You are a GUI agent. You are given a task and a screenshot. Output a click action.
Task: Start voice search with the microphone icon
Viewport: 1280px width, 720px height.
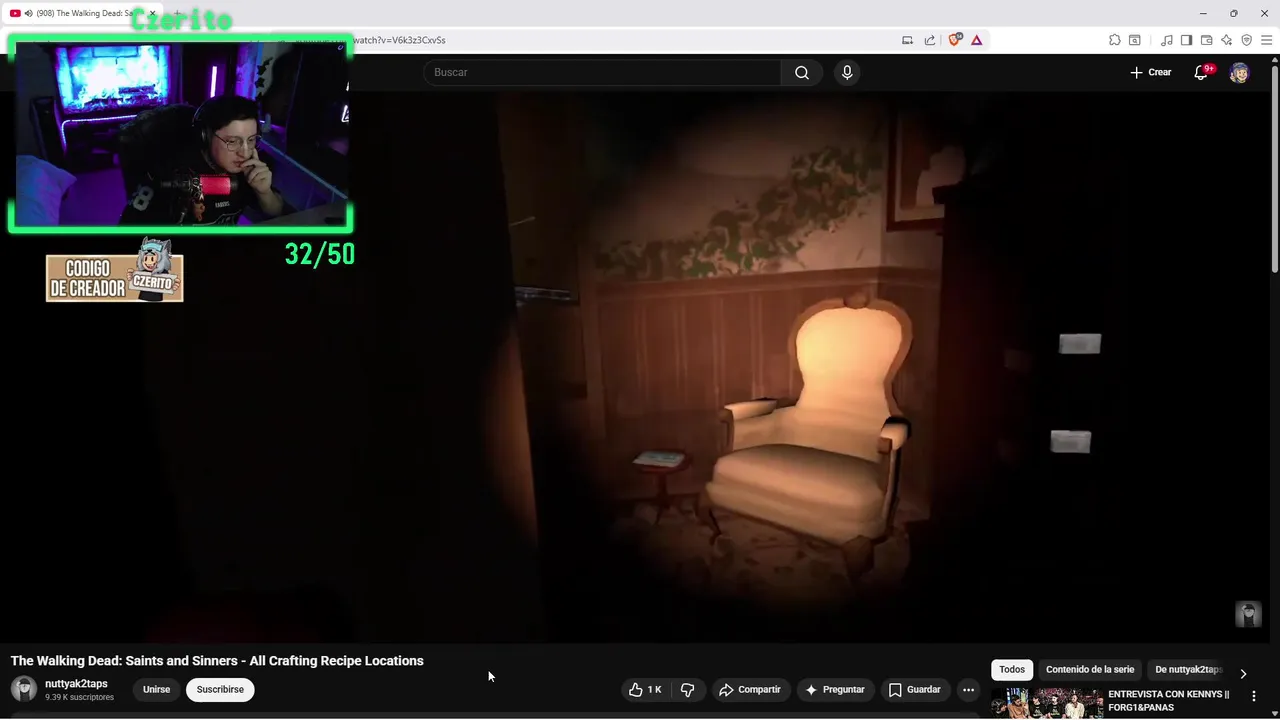(x=847, y=72)
